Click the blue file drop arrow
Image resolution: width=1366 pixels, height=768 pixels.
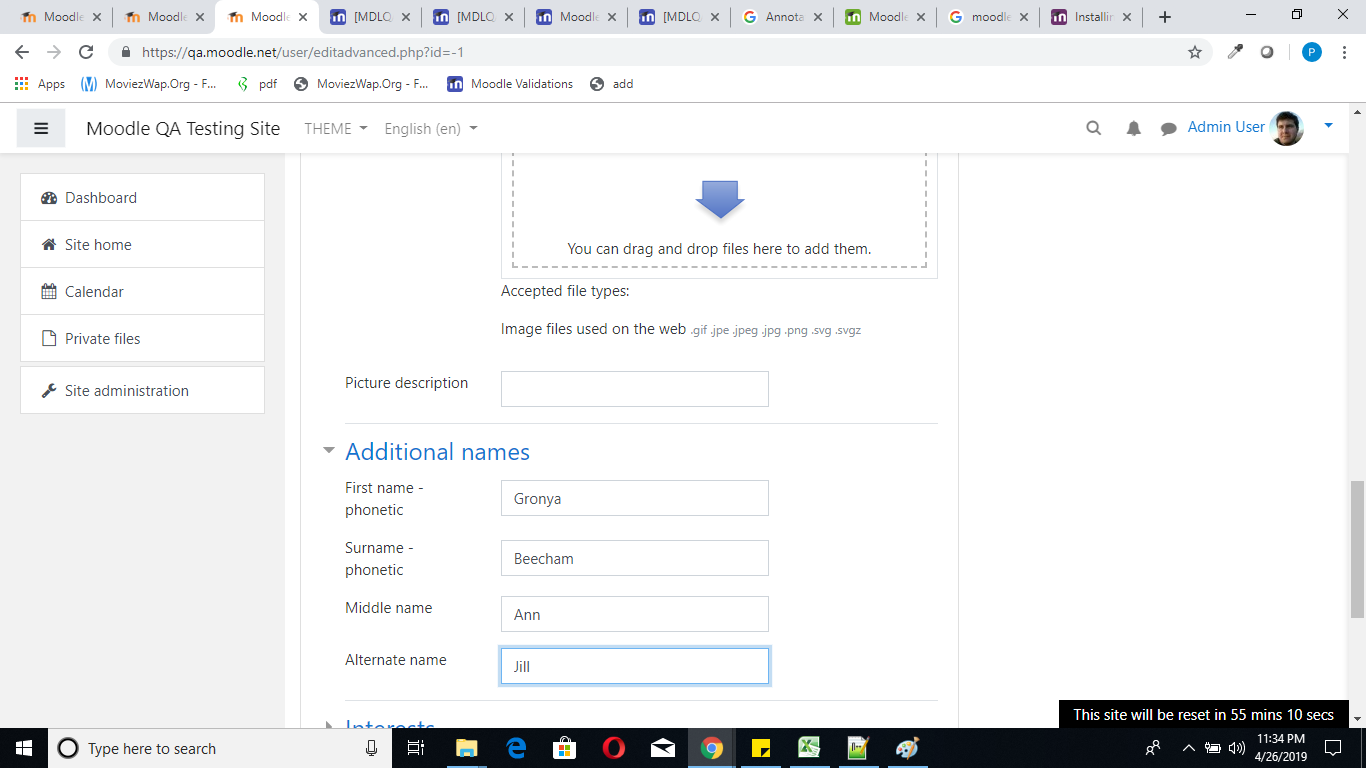click(x=720, y=200)
